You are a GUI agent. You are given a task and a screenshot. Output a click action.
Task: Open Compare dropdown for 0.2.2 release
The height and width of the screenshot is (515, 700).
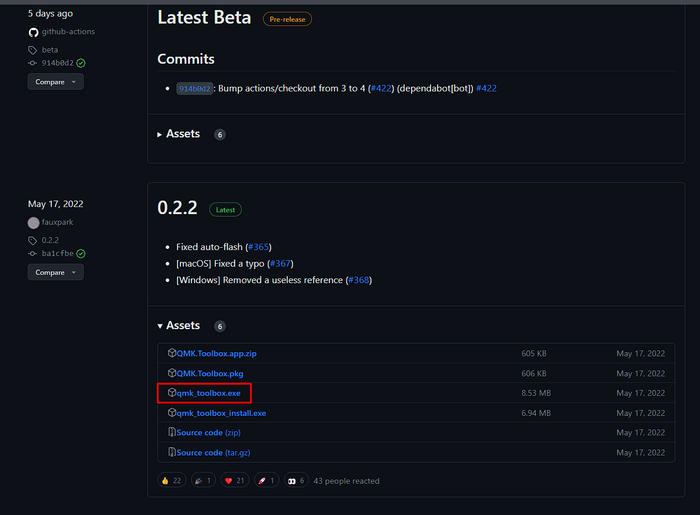56,272
